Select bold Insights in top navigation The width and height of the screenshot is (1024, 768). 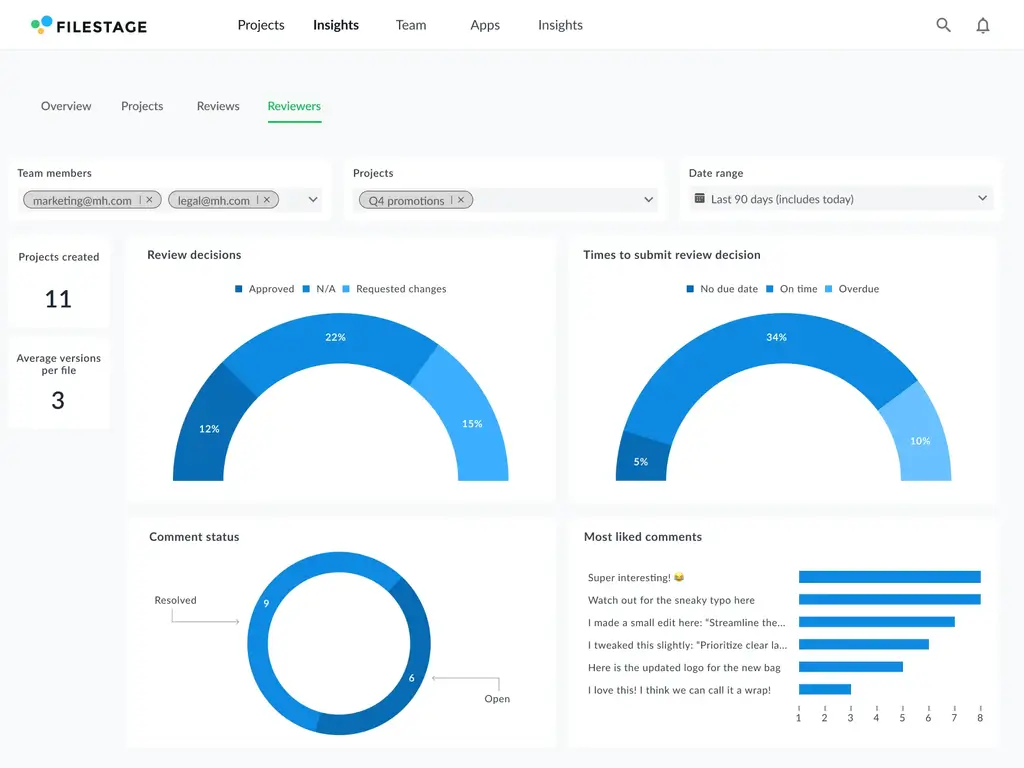point(336,25)
